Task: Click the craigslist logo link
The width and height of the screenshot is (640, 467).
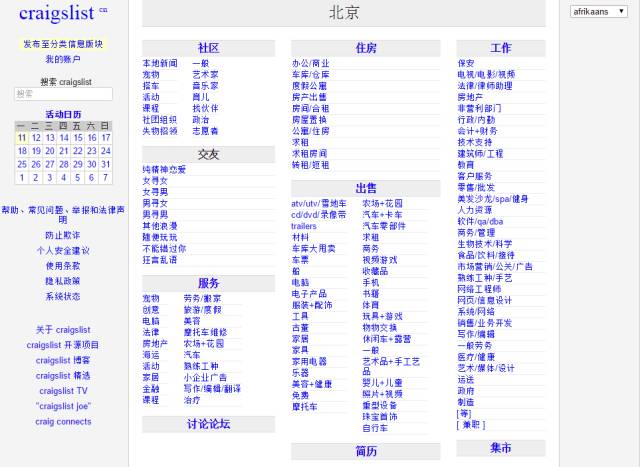Action: (x=57, y=13)
